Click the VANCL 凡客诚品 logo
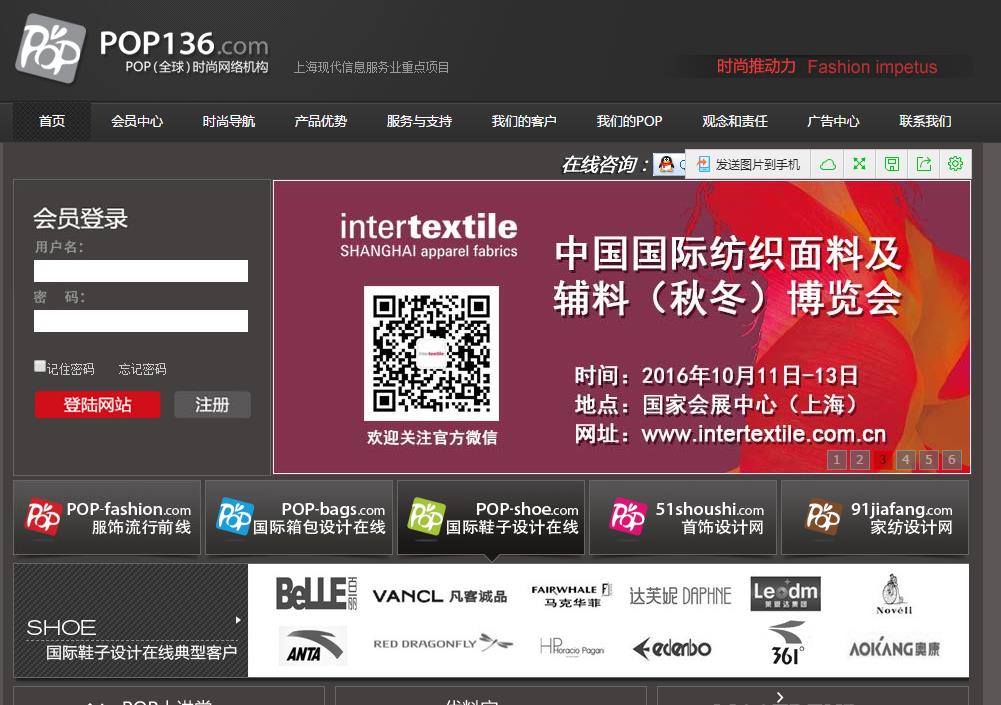The width and height of the screenshot is (1001, 705). click(x=440, y=596)
